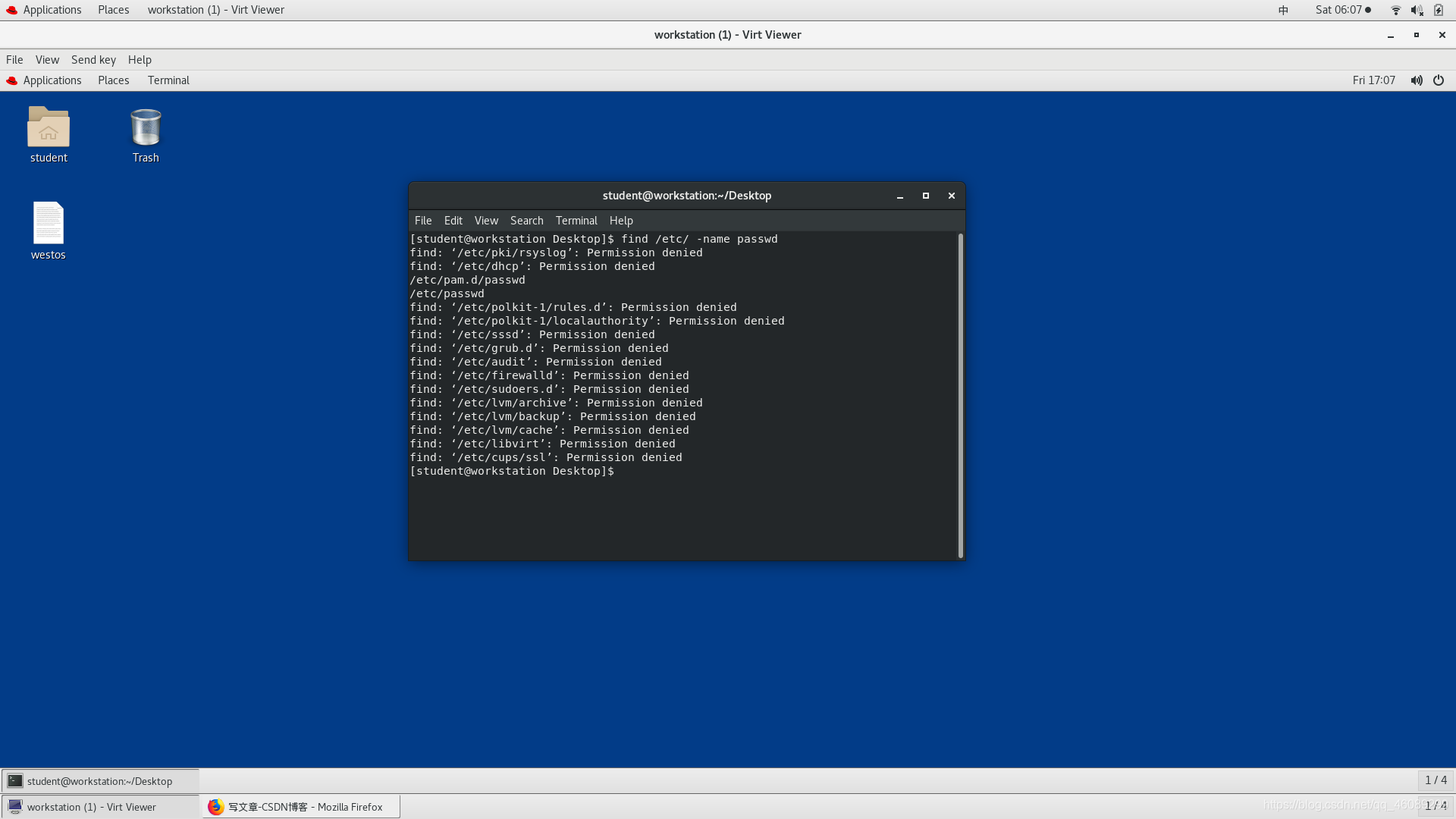Expand the Search menu in terminal
This screenshot has height=819, width=1456.
(527, 220)
